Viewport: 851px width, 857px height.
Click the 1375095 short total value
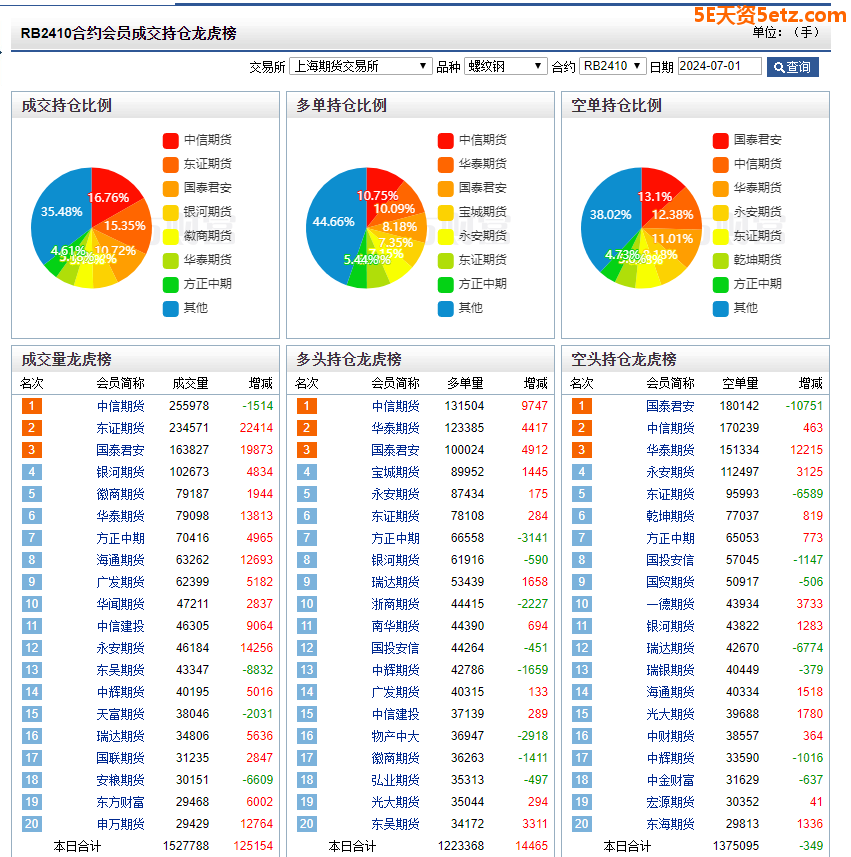tap(736, 846)
